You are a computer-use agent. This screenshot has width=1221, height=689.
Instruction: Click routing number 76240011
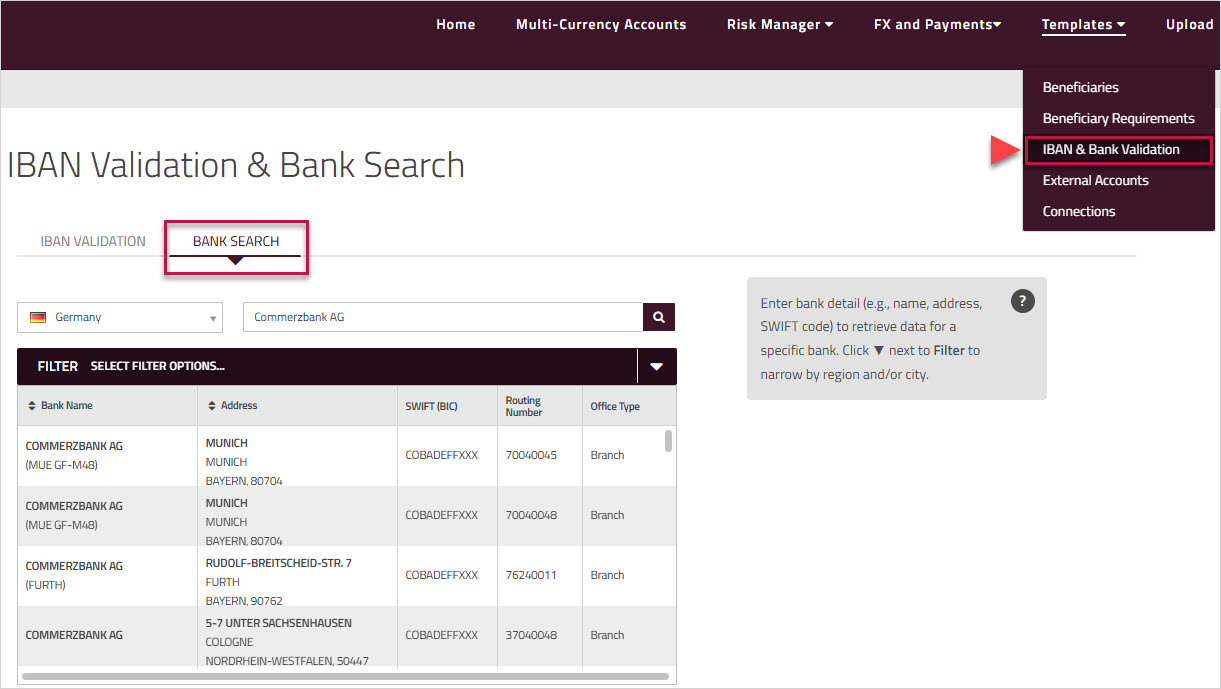click(x=531, y=575)
